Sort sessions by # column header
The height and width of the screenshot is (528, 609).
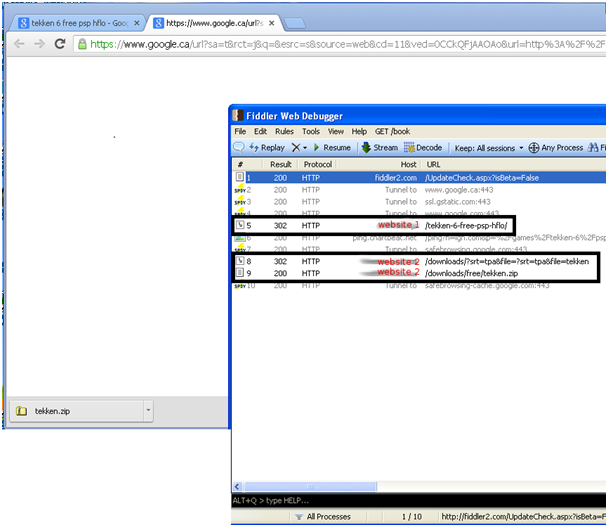point(240,164)
